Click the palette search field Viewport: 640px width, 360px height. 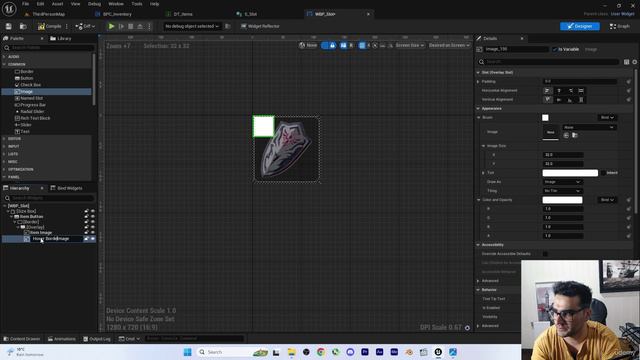pos(49,48)
